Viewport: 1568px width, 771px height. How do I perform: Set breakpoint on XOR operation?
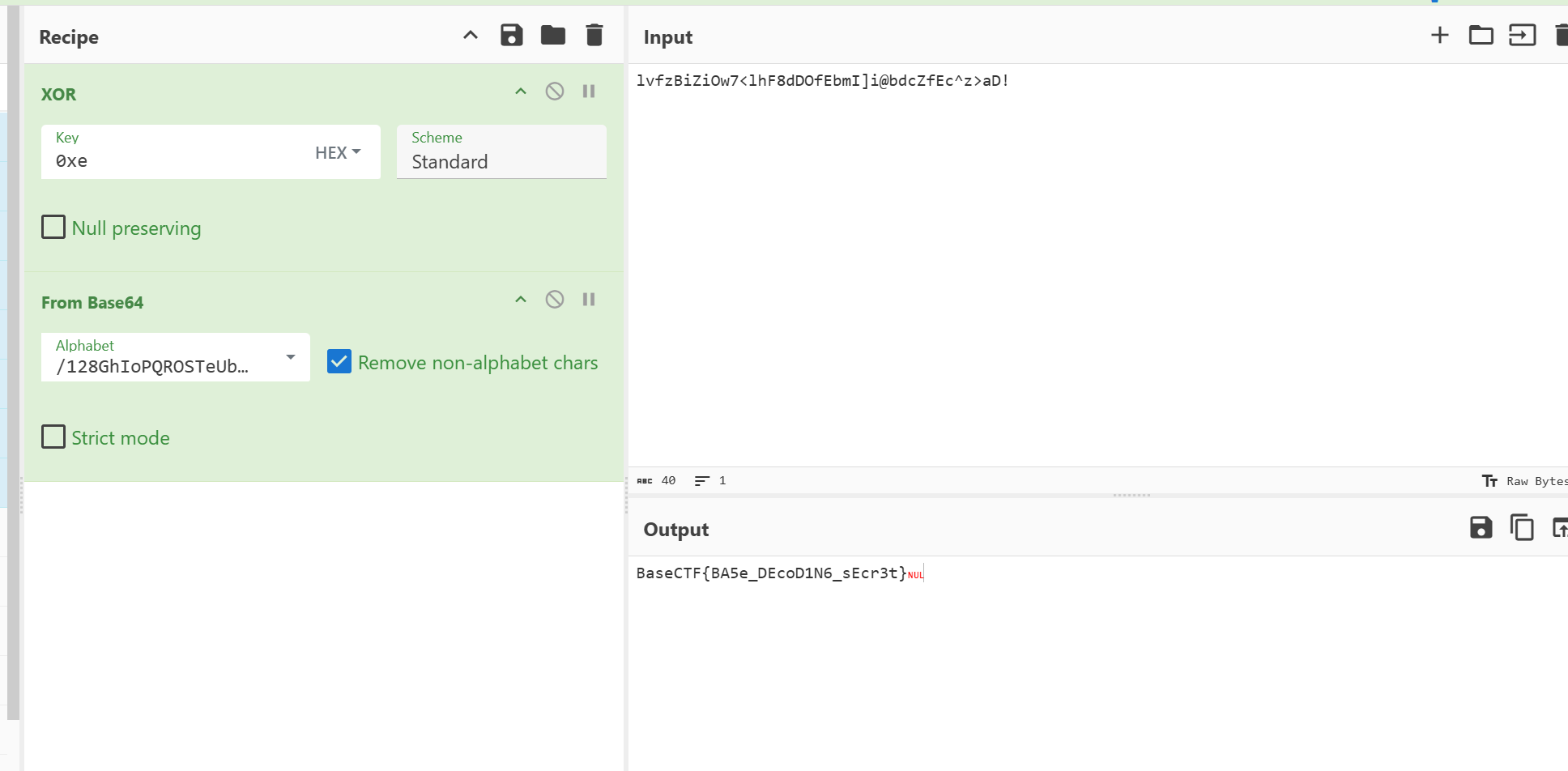[x=589, y=92]
